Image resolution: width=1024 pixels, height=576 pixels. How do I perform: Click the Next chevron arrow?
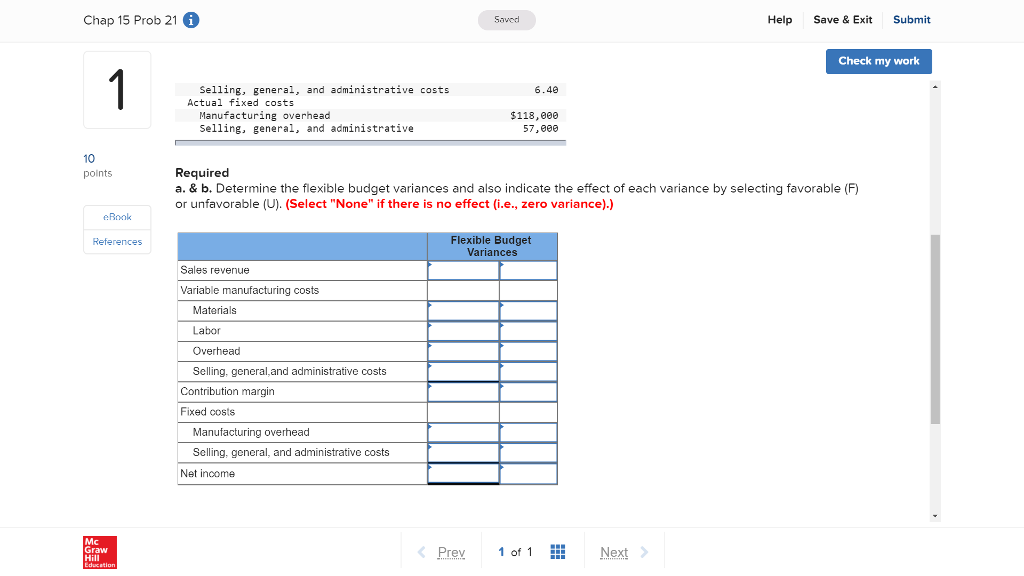[x=644, y=551]
